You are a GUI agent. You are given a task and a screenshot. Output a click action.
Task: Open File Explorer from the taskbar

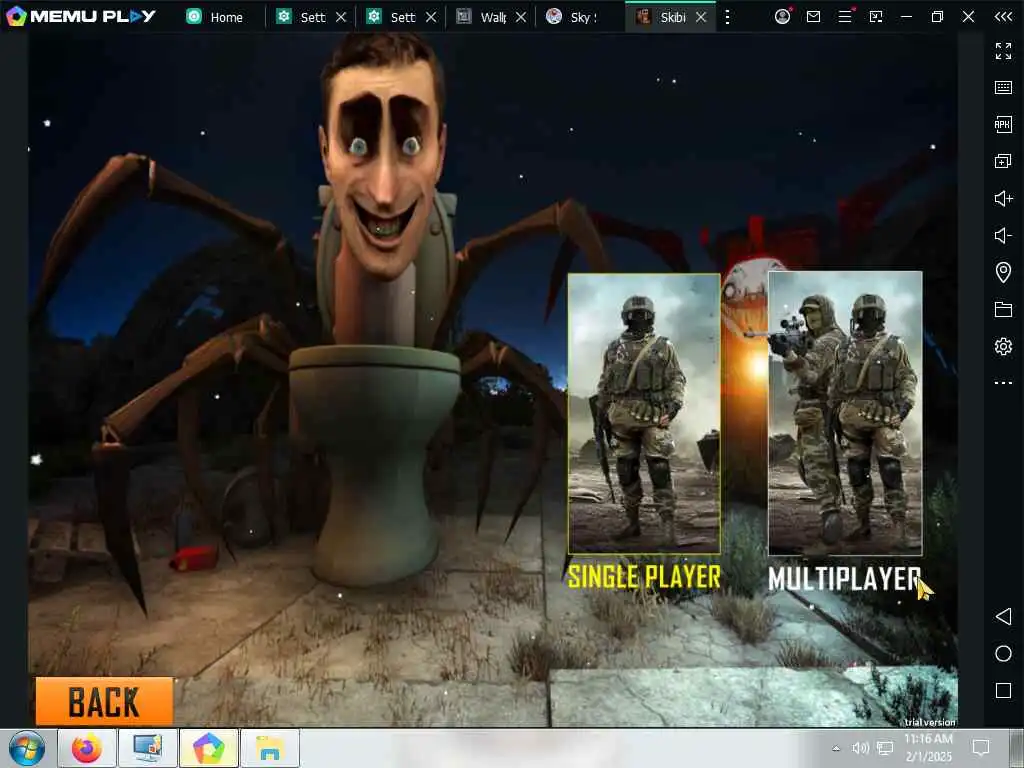270,748
